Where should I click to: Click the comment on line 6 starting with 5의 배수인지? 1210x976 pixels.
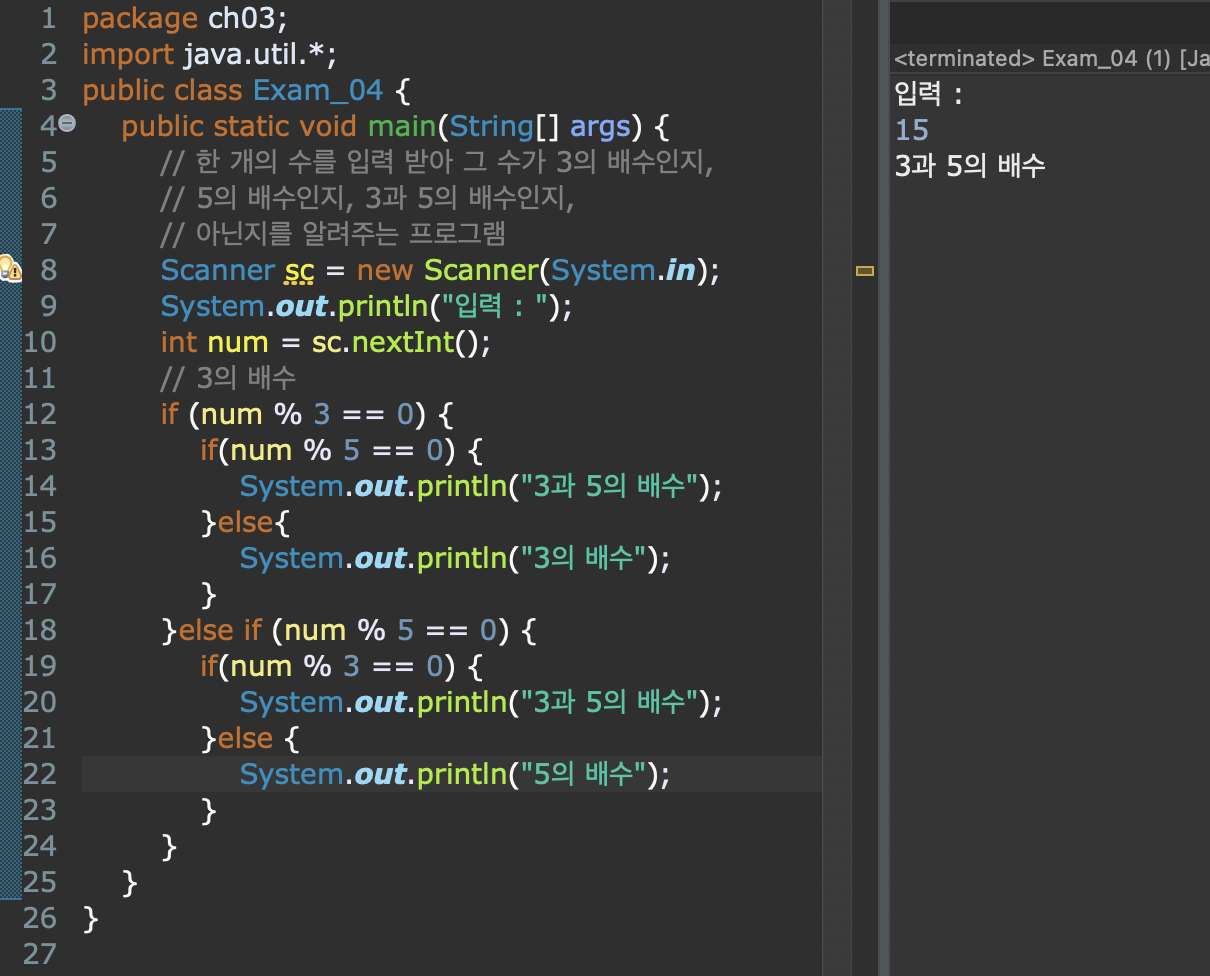click(x=368, y=198)
